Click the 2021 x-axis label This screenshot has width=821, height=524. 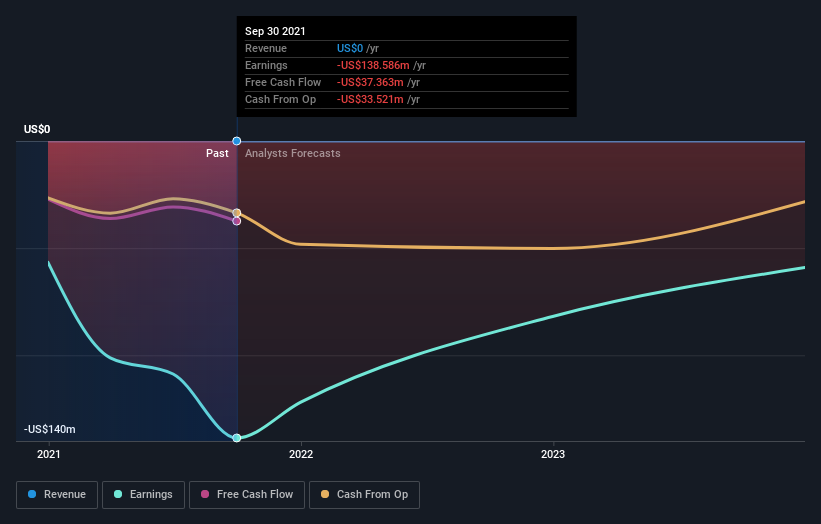(49, 454)
